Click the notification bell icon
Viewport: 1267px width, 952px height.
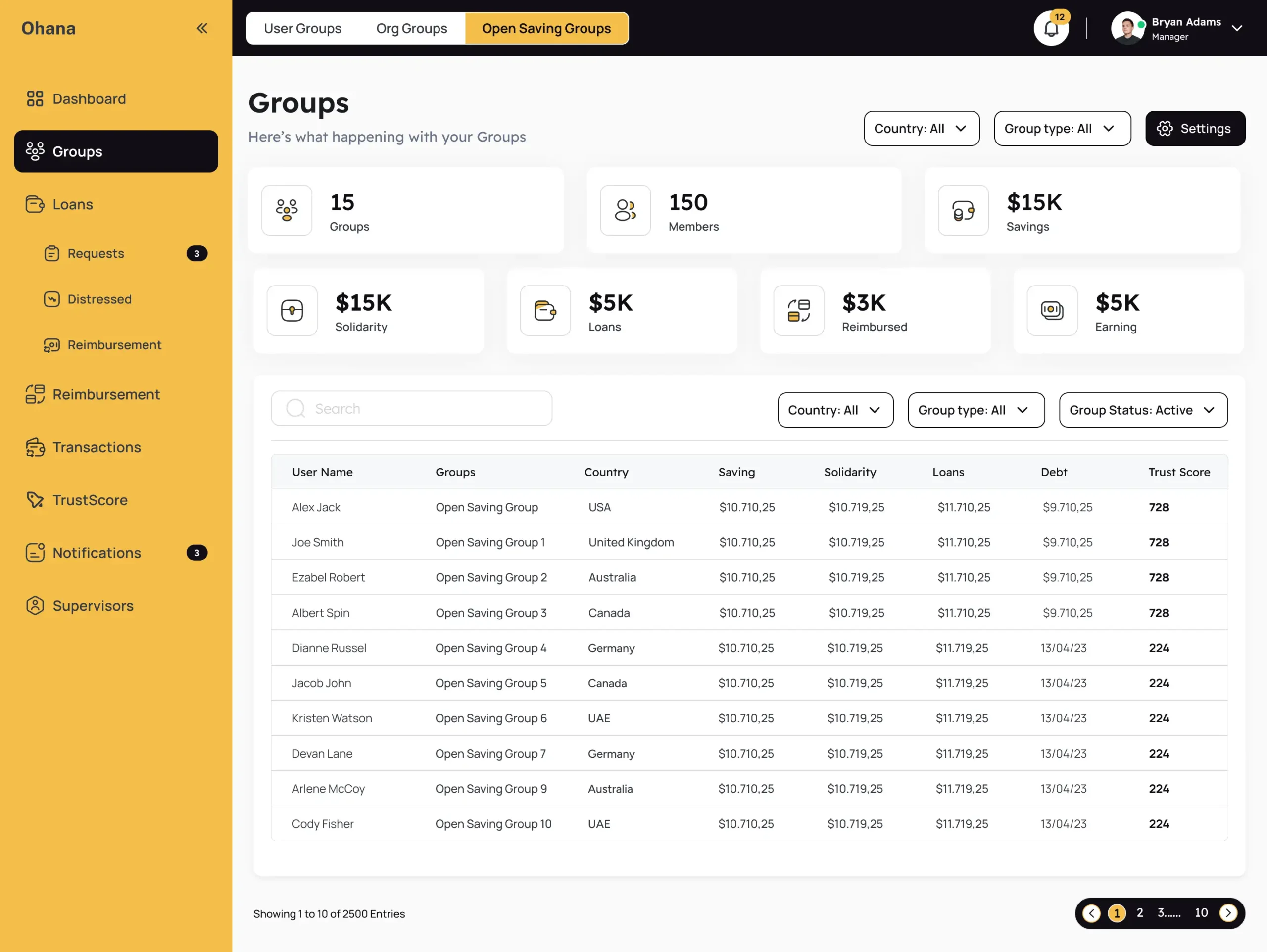tap(1051, 28)
